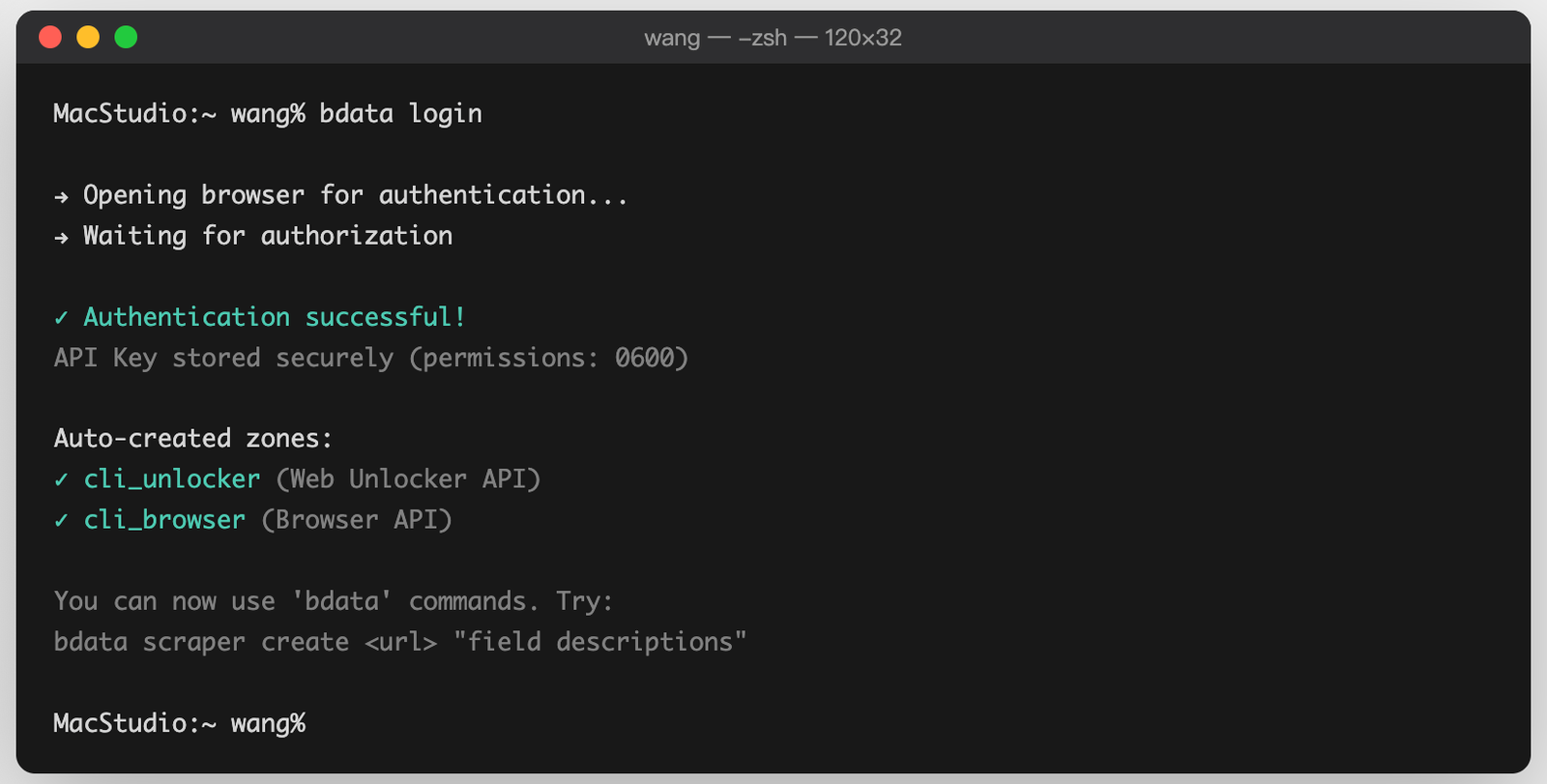Screen dimensions: 1547x784
Task: Click the green maximize window button
Action: (126, 38)
